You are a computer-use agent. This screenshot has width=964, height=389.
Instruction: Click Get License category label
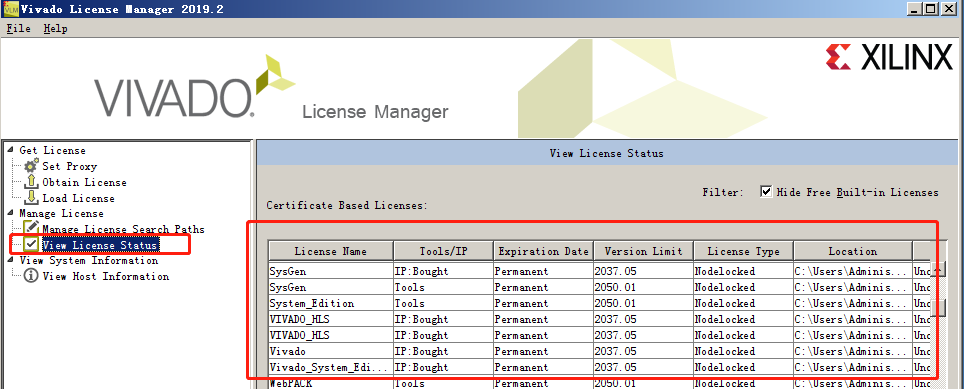click(52, 151)
